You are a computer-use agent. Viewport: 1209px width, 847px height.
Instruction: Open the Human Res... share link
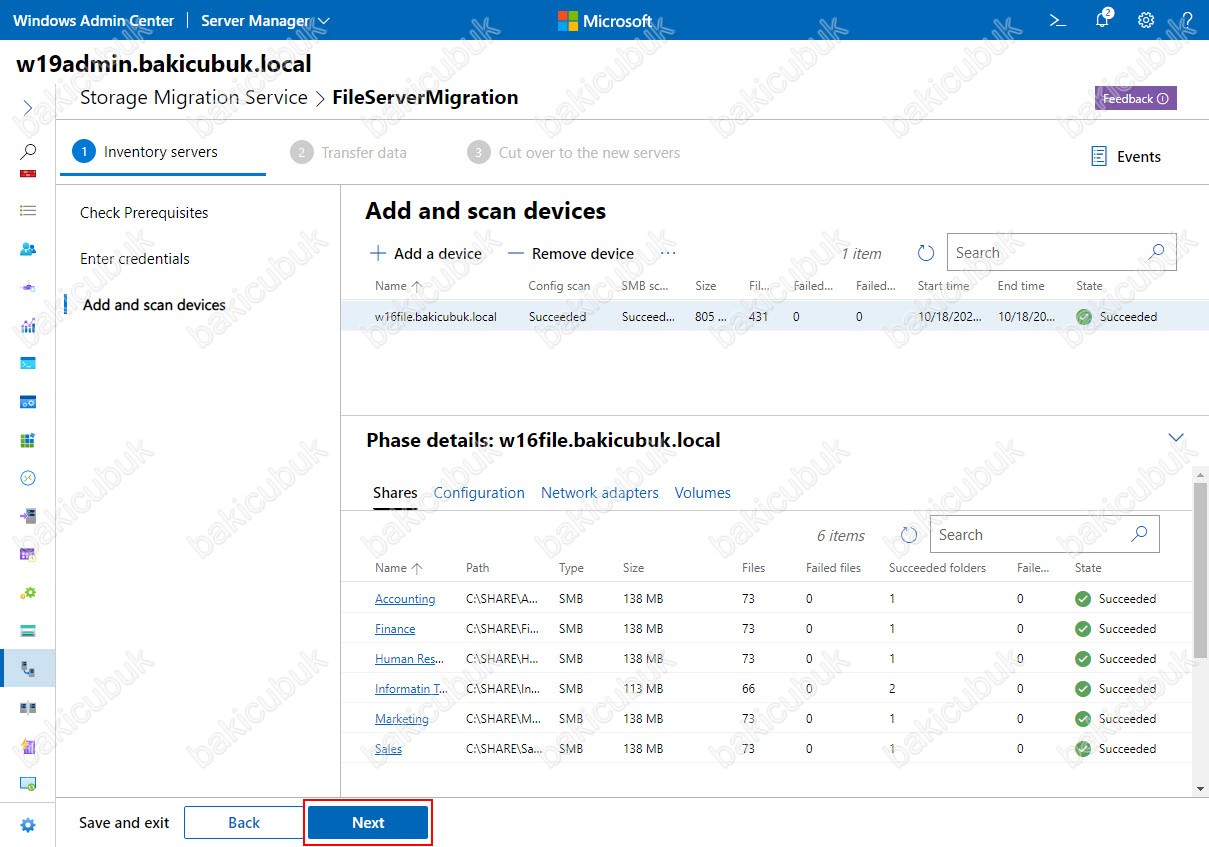coord(410,659)
